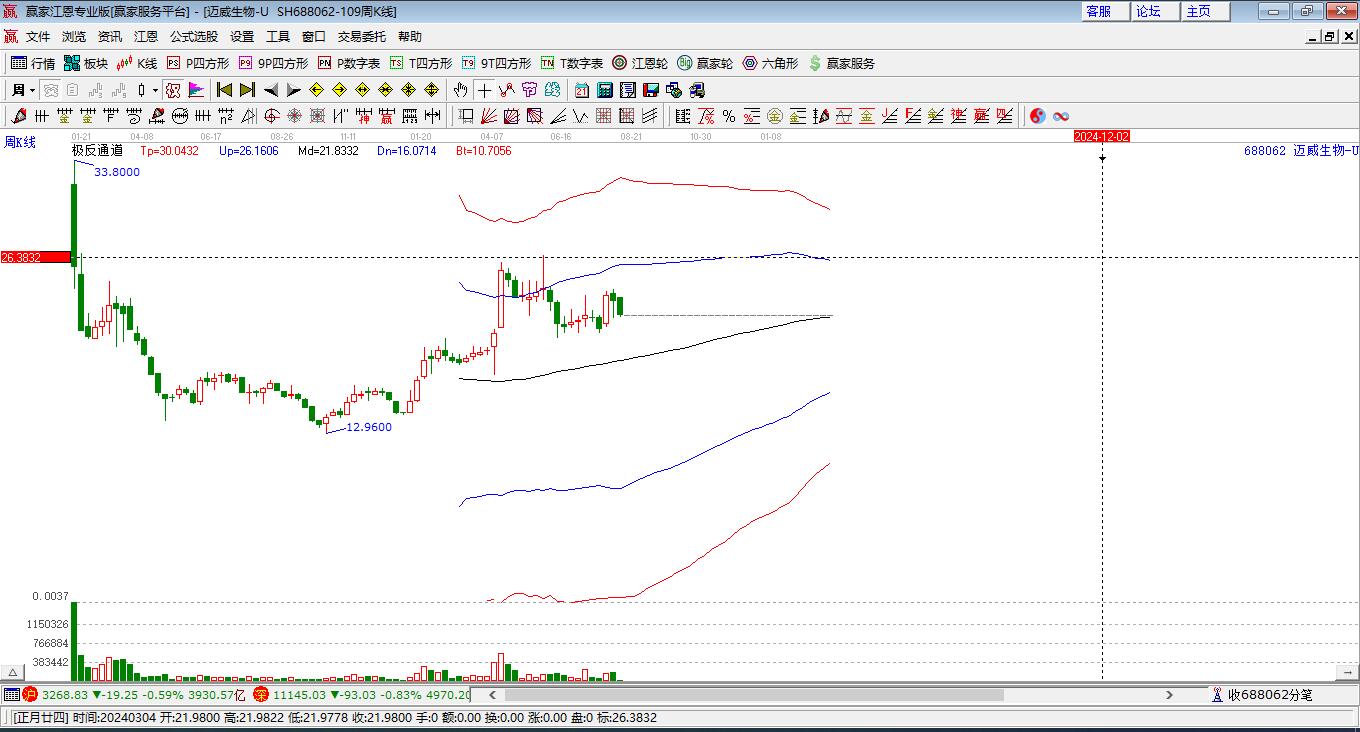This screenshot has height=732, width=1360.
Task: Open the 浏览 menu
Action: pyautogui.click(x=74, y=36)
